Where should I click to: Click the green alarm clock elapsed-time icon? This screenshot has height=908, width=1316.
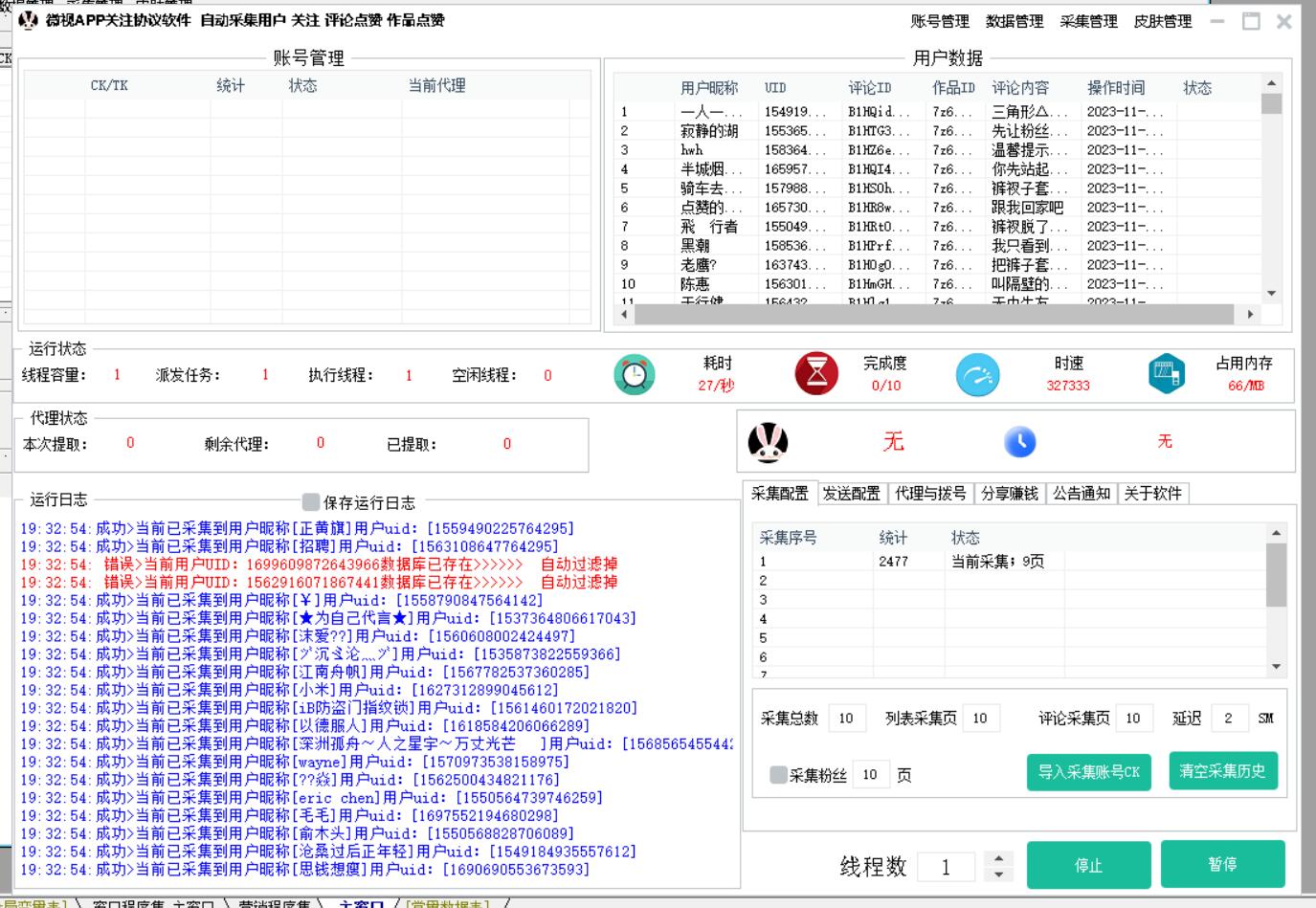pyautogui.click(x=634, y=374)
